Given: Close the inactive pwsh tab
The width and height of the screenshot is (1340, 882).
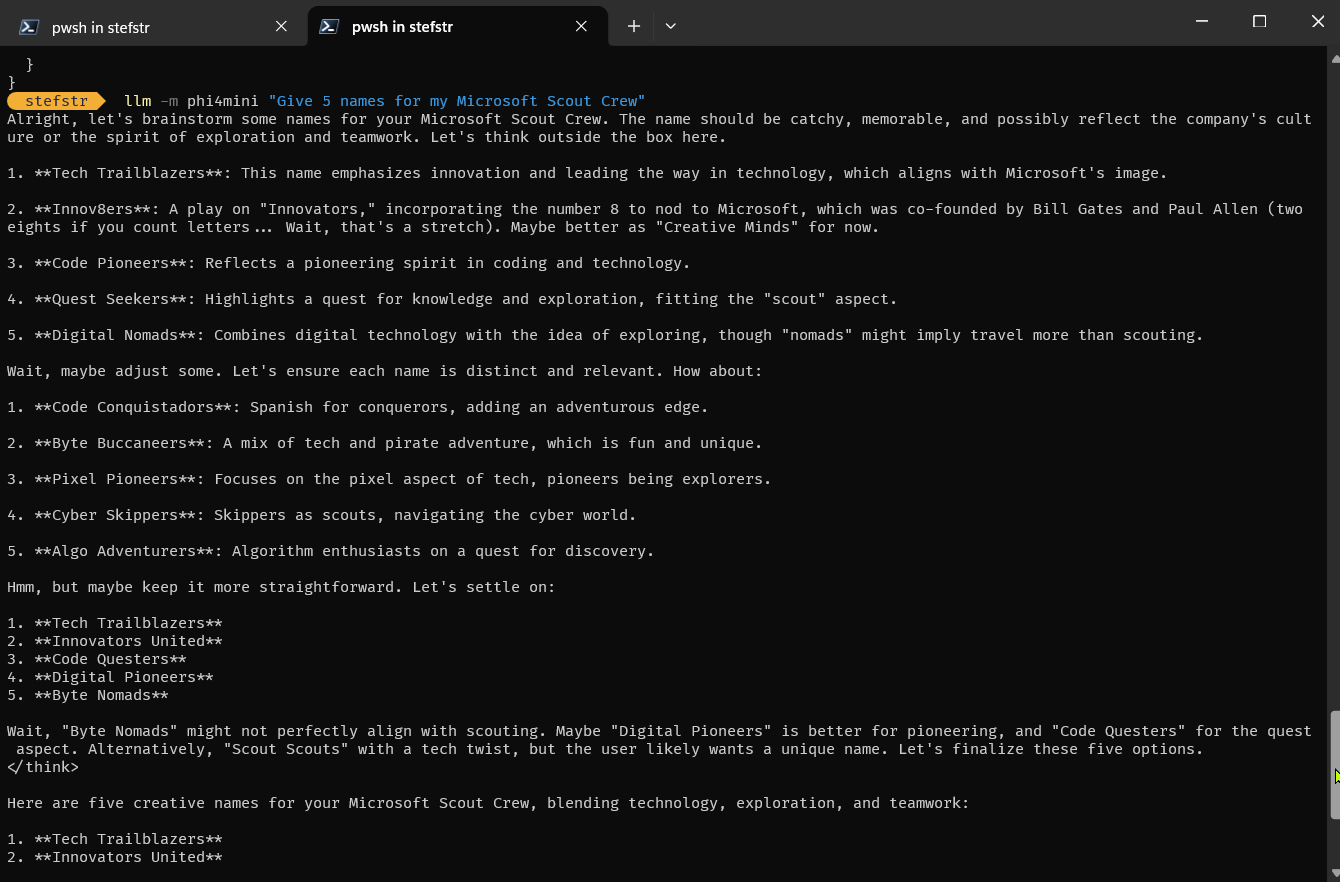Looking at the screenshot, I should (x=281, y=27).
